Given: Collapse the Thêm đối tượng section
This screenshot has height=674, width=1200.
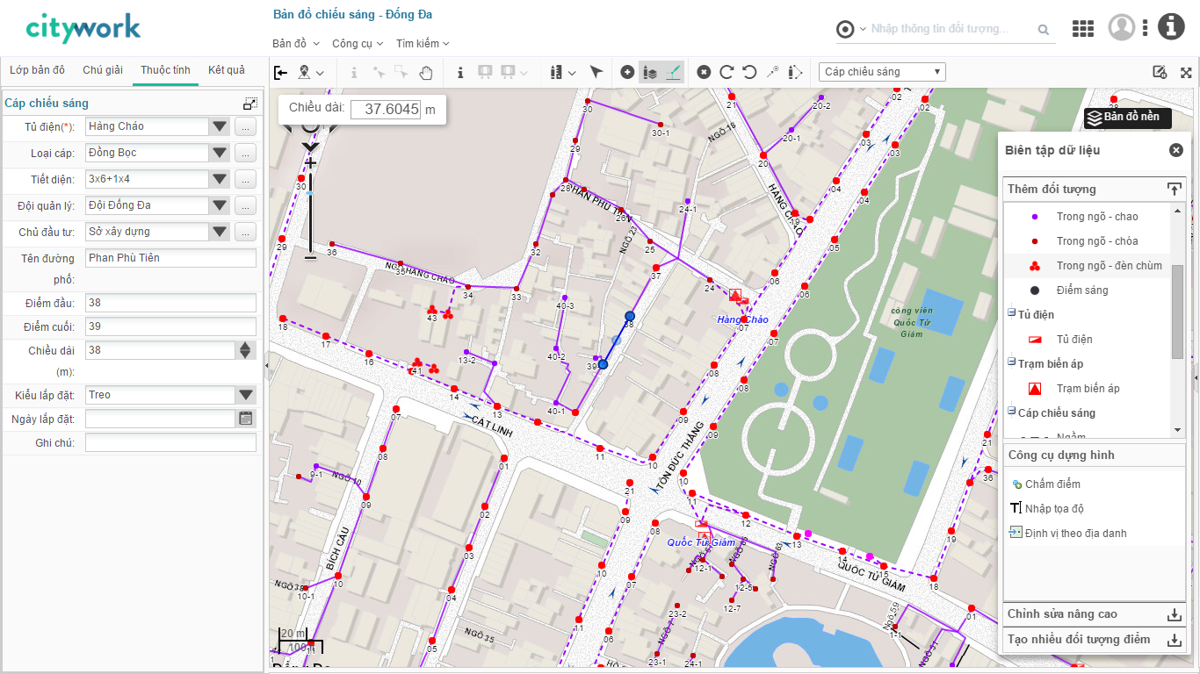Looking at the screenshot, I should [x=1174, y=189].
